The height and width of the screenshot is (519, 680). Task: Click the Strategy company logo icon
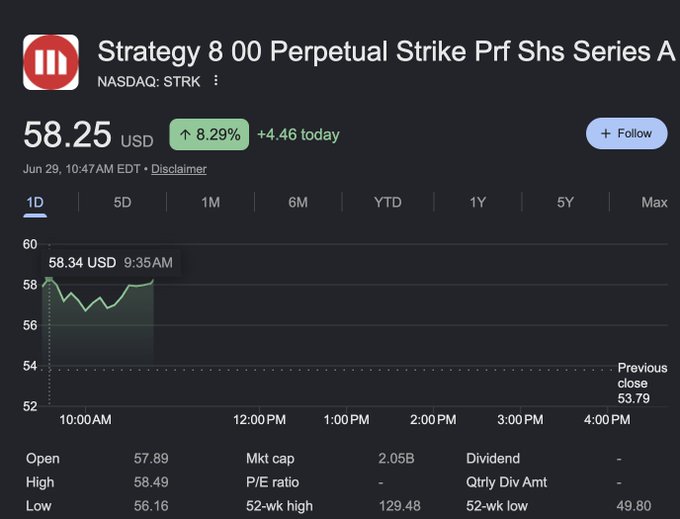tap(51, 62)
